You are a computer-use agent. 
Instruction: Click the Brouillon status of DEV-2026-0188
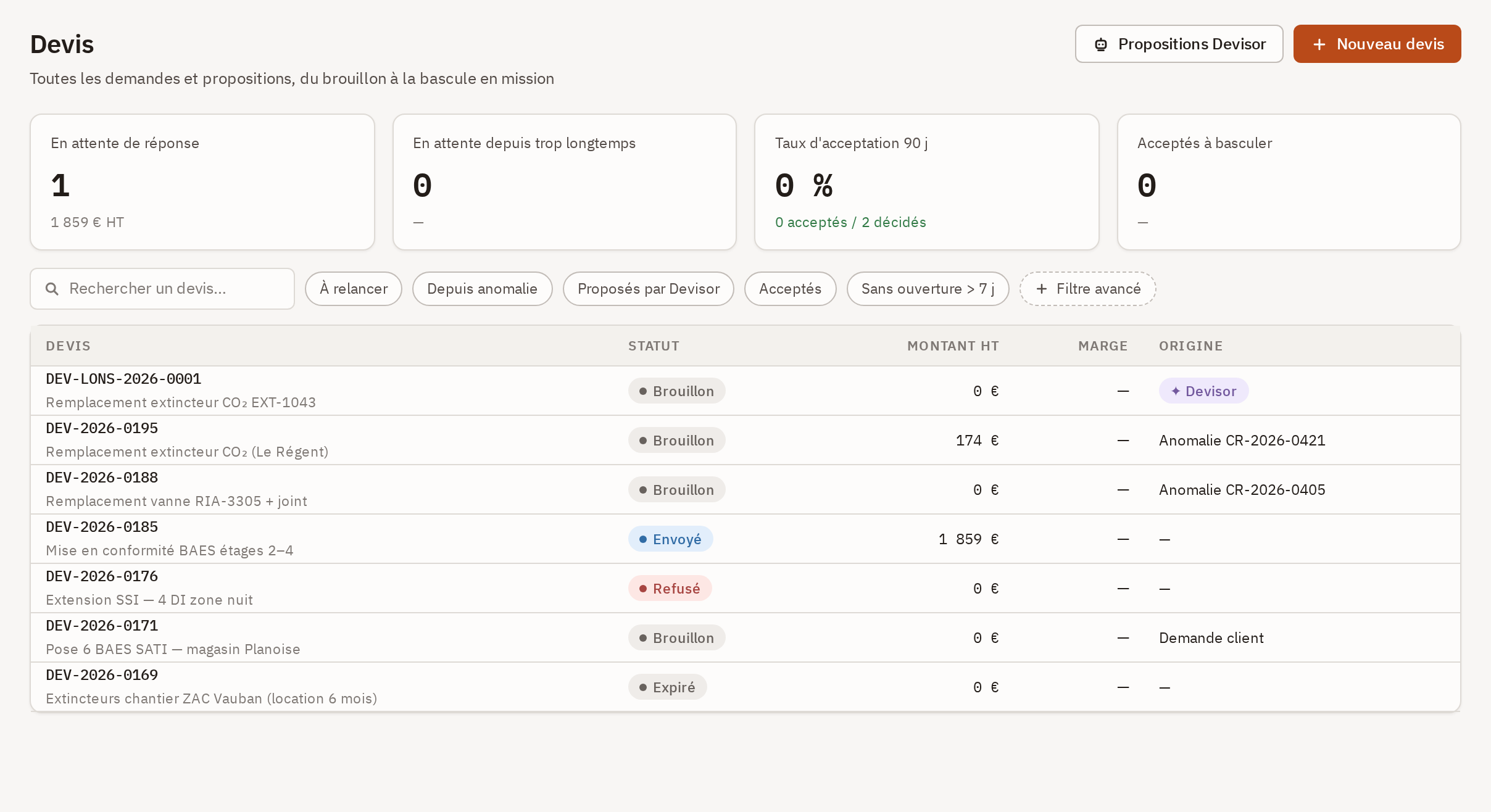click(676, 490)
